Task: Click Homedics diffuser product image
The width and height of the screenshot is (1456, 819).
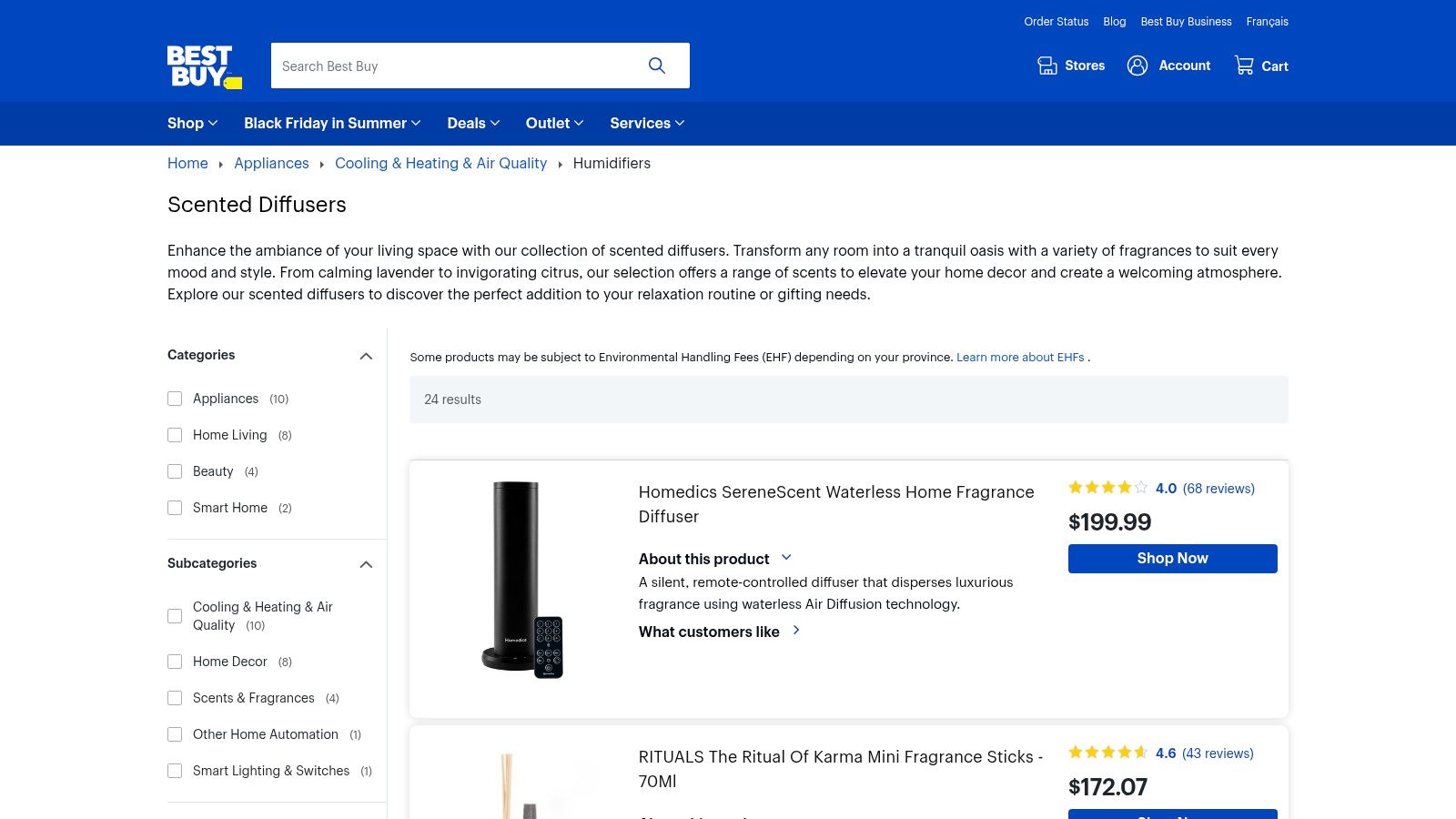Action: (522, 580)
